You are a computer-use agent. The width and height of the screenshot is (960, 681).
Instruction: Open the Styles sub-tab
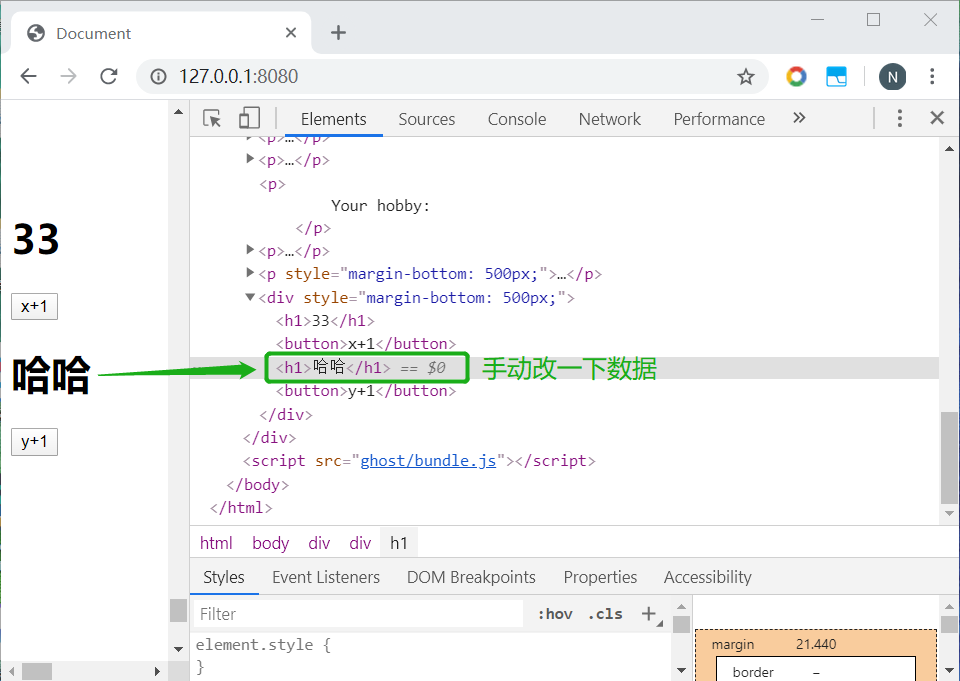223,577
